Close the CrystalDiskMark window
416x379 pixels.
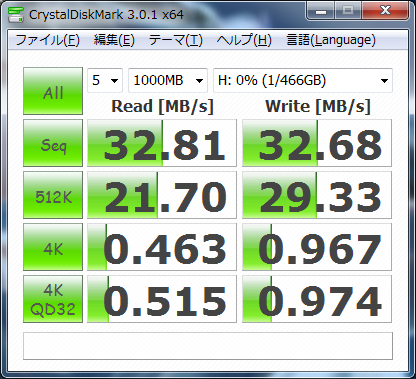[385, 11]
